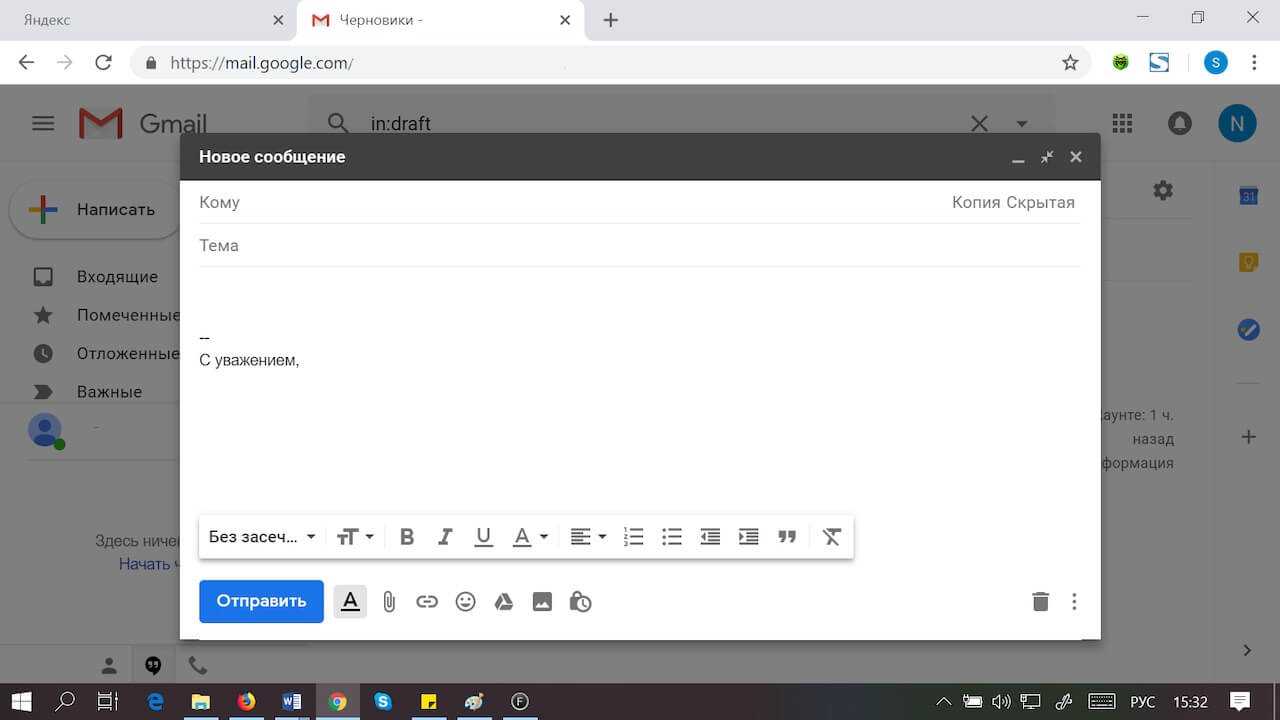
Task: Insert a link using the chain icon
Action: tap(427, 602)
